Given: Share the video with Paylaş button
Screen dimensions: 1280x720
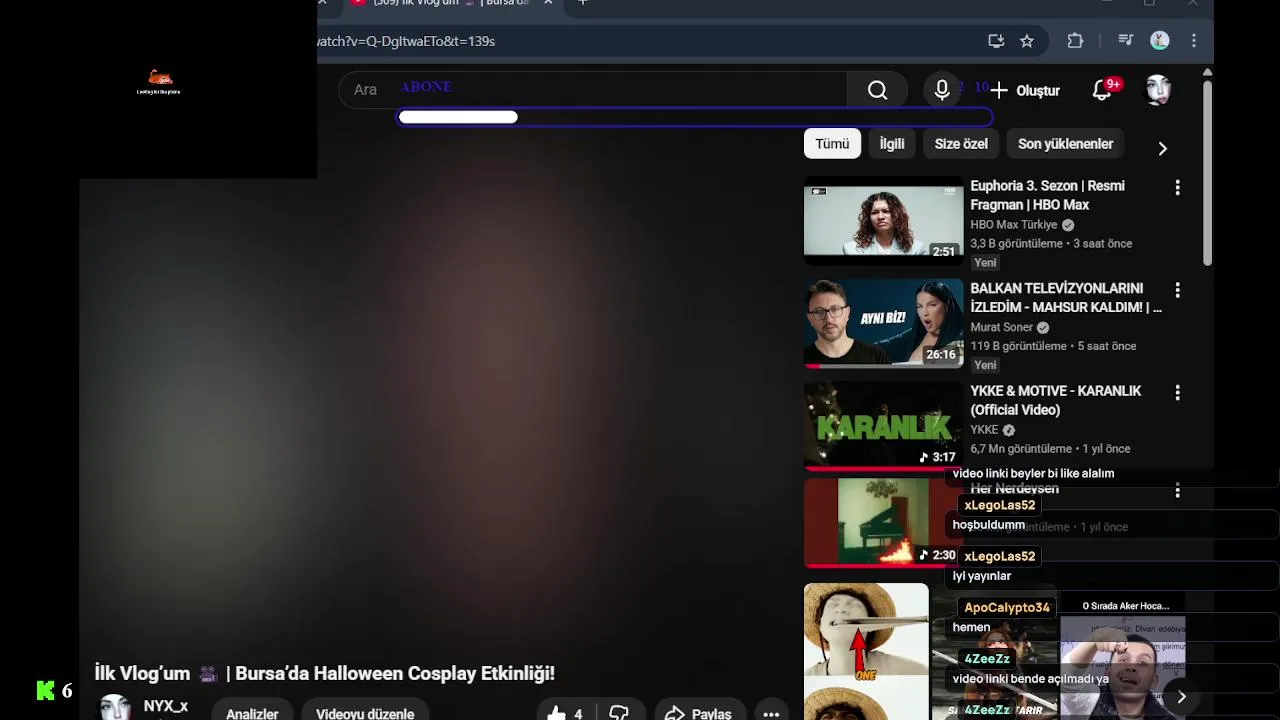Looking at the screenshot, I should [x=699, y=713].
